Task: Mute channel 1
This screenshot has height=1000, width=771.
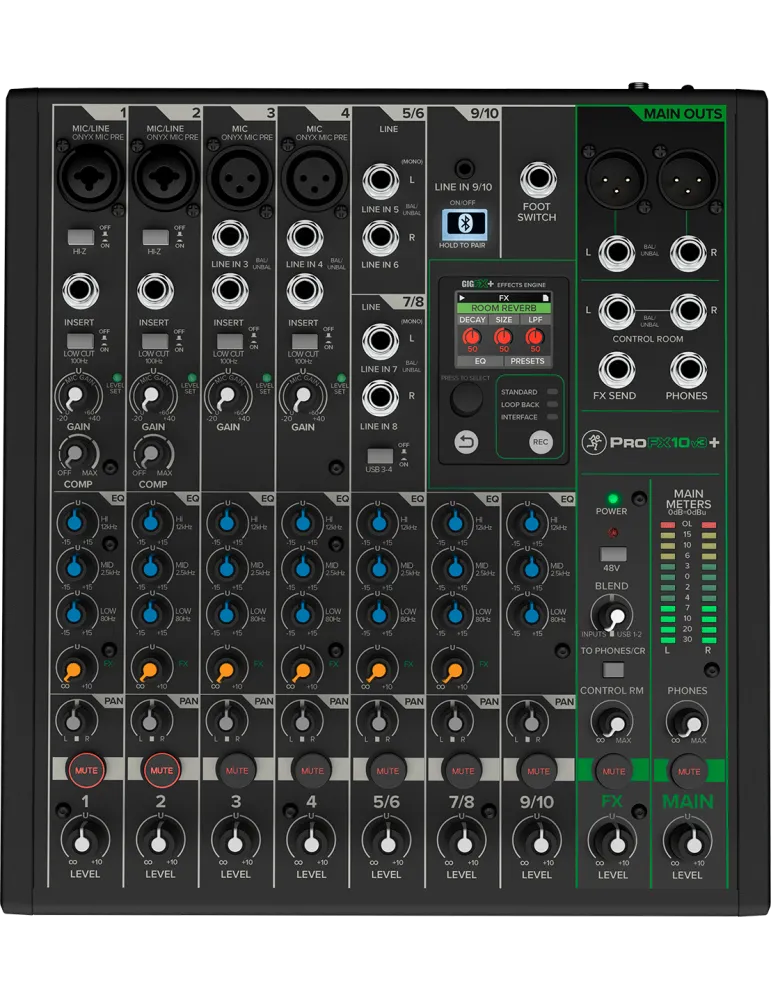Action: (86, 770)
